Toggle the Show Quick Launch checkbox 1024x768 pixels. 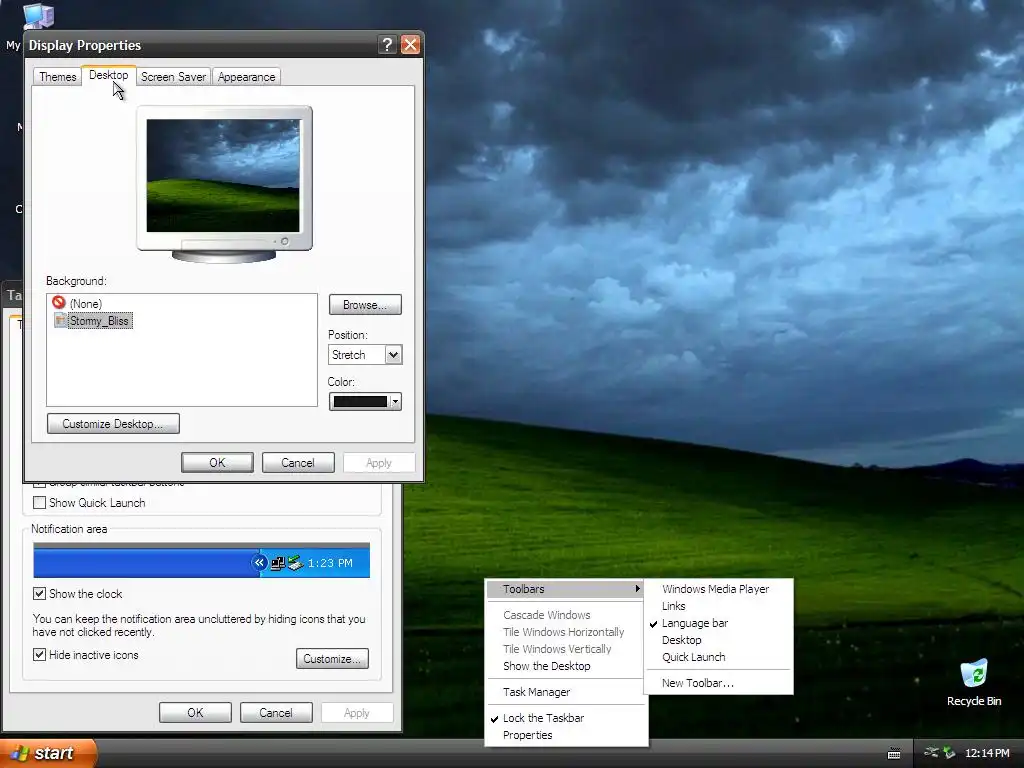click(x=39, y=503)
